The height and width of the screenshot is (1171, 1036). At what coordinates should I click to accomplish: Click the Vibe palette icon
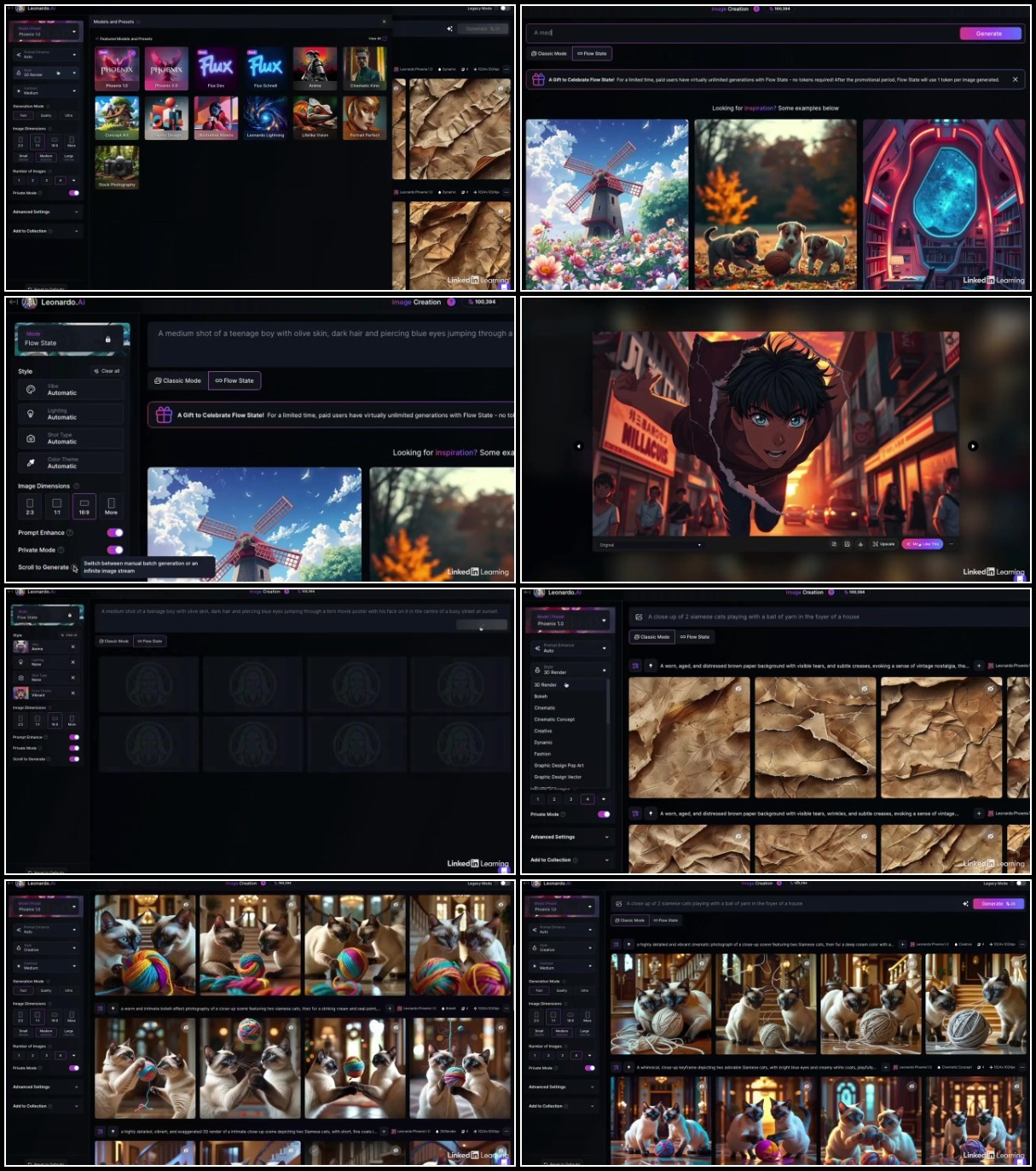(31, 390)
